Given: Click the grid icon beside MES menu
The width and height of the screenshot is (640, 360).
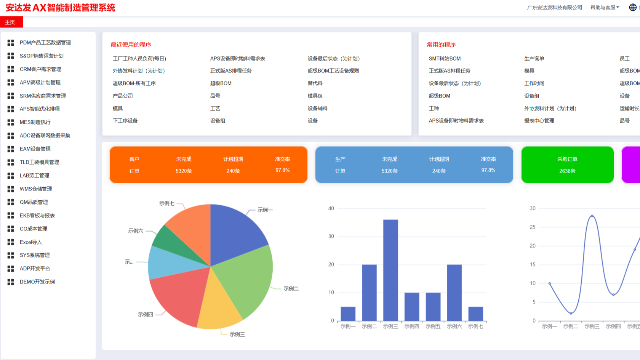Looking at the screenshot, I should 11,122.
